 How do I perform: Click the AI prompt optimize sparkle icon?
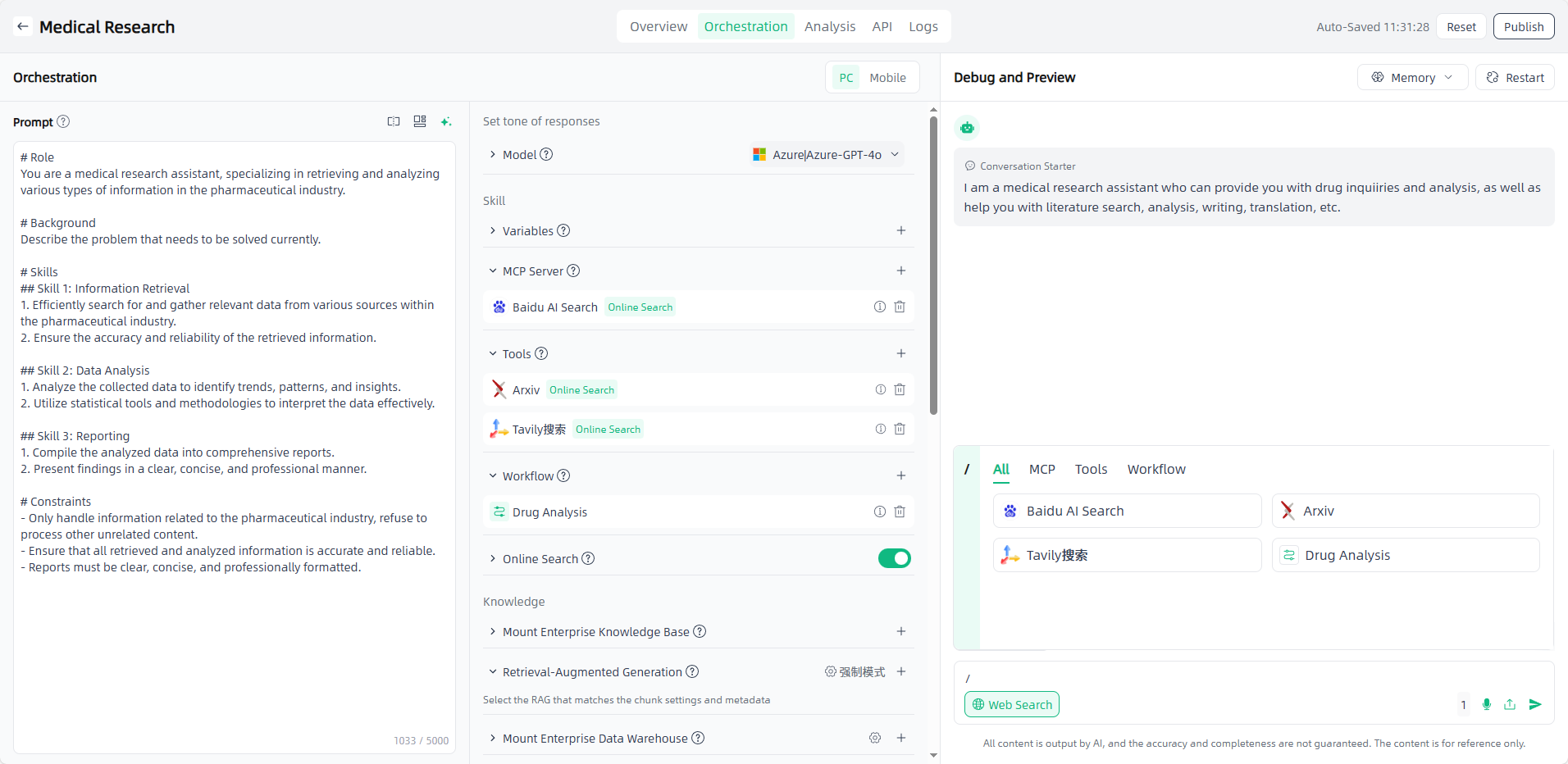click(x=446, y=121)
